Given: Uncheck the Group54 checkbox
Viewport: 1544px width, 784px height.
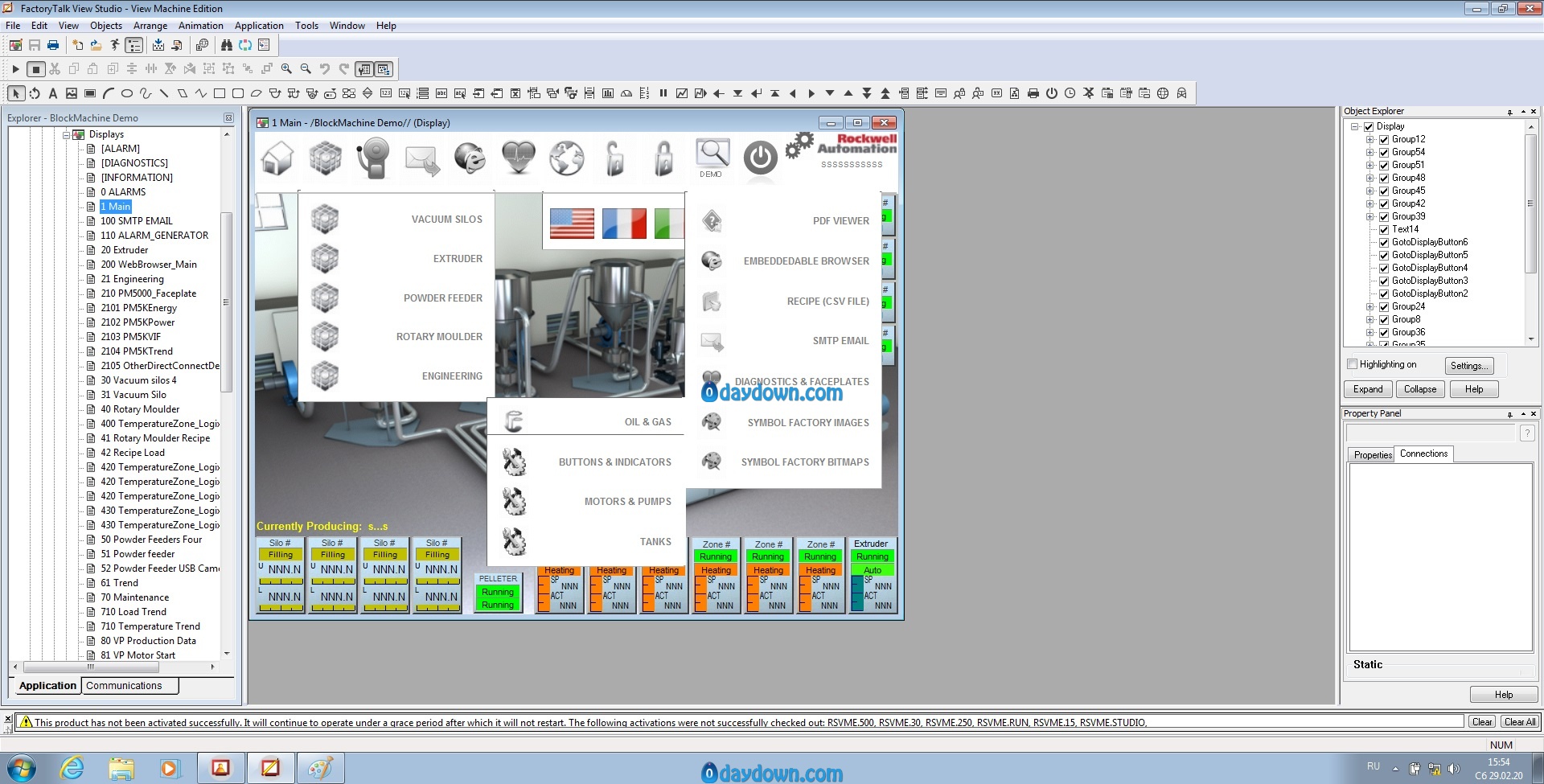Looking at the screenshot, I should pyautogui.click(x=1384, y=153).
